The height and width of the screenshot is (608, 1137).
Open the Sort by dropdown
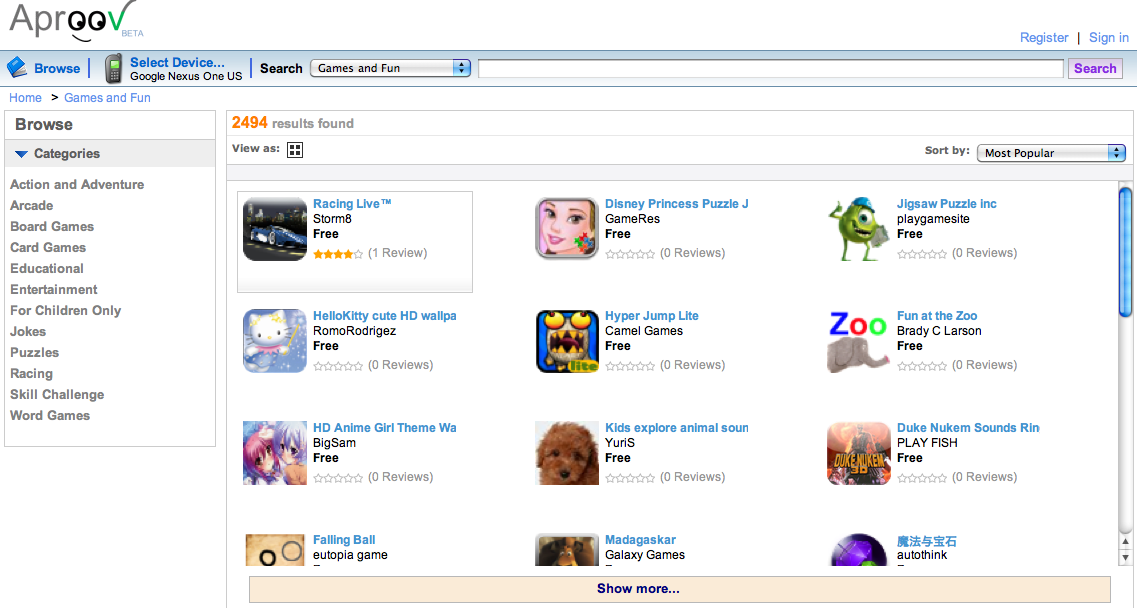point(1051,153)
